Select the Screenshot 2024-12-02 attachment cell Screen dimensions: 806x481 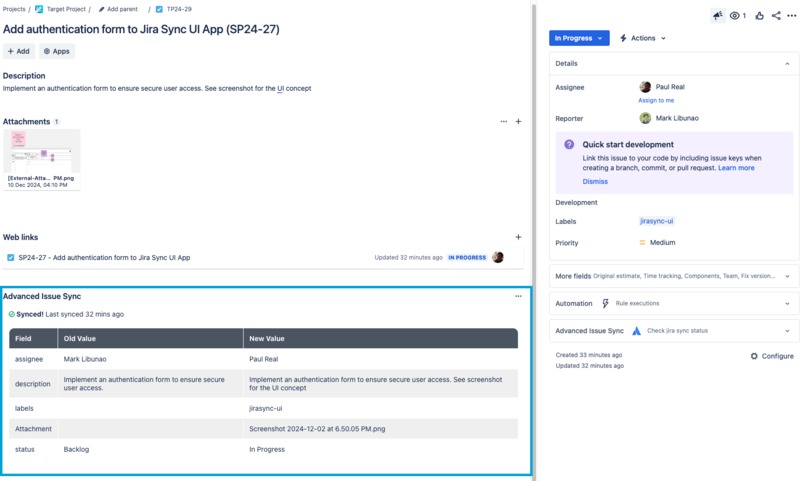click(380, 429)
